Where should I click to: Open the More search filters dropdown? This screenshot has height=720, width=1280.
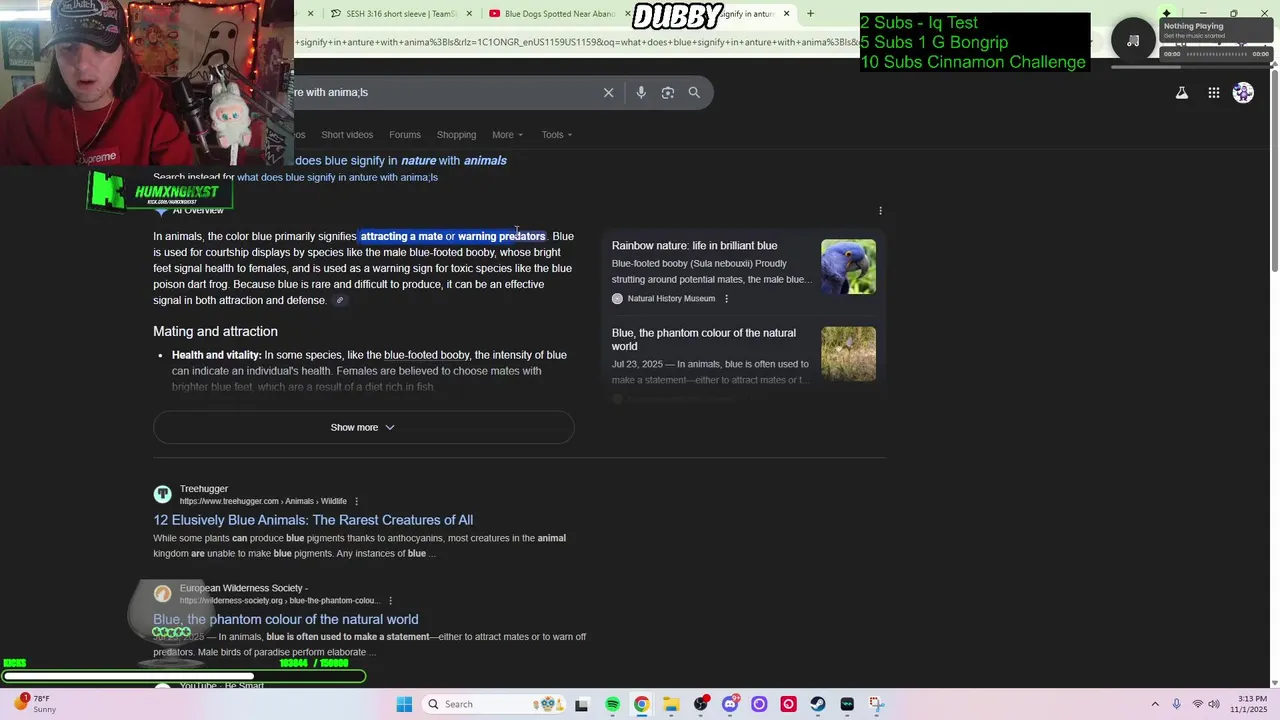tap(507, 135)
